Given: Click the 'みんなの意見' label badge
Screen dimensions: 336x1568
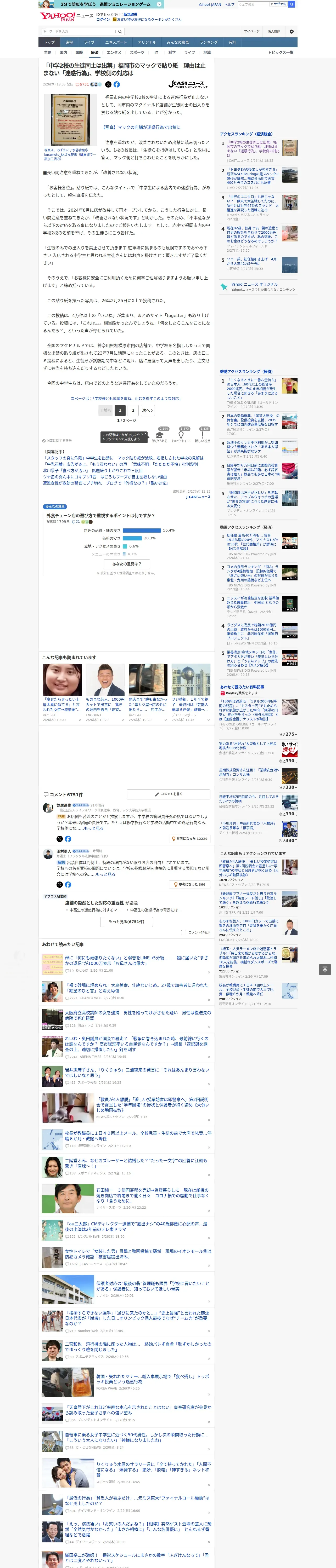Looking at the screenshot, I should 55,506.
